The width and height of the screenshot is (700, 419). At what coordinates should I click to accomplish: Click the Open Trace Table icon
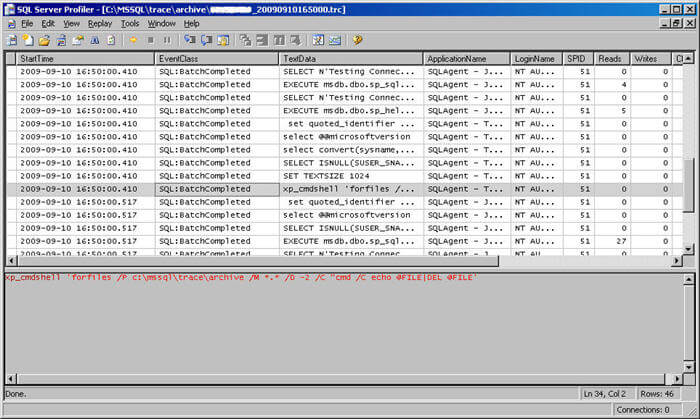pyautogui.click(x=61, y=41)
